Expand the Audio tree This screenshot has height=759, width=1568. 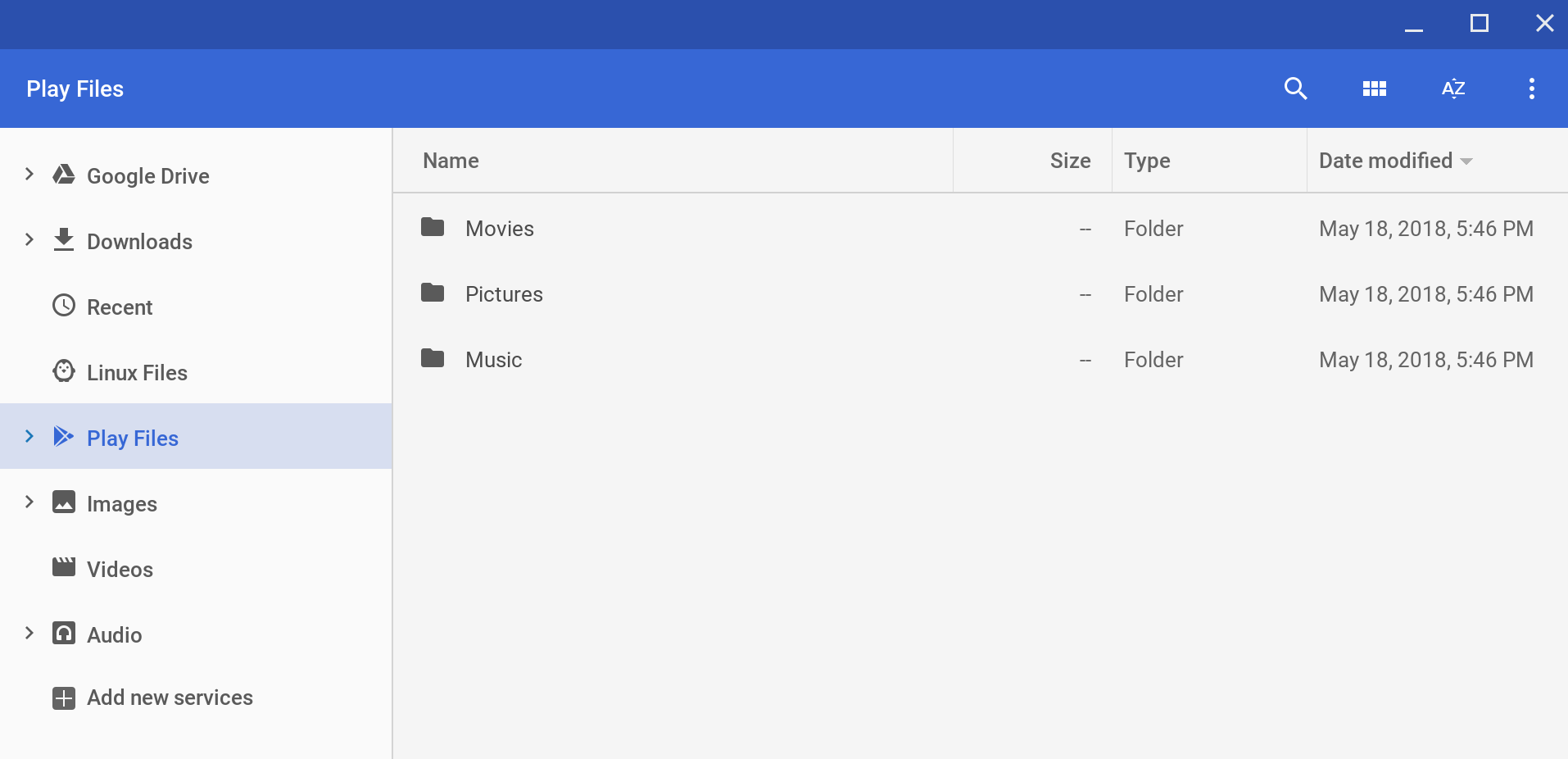(x=29, y=633)
